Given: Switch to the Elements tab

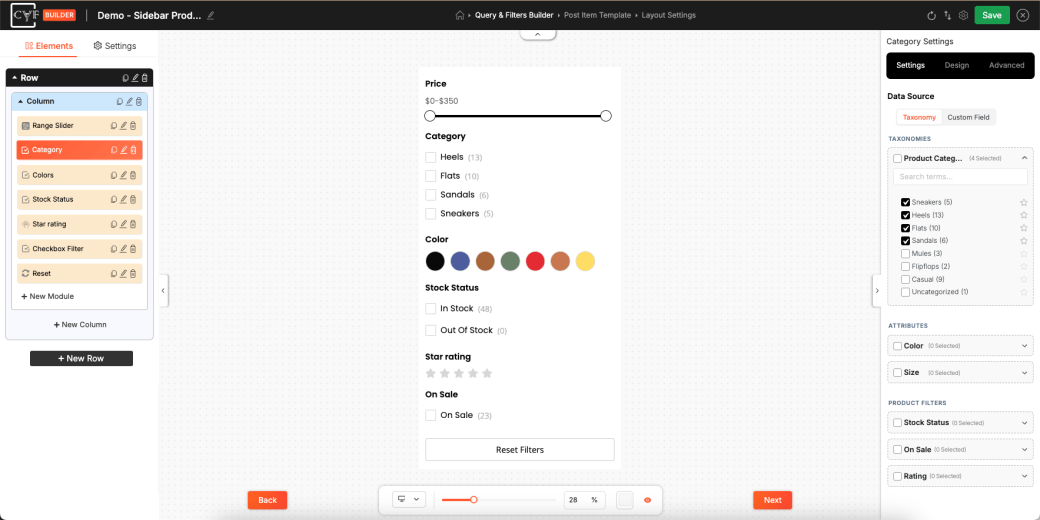Looking at the screenshot, I should 49,46.
